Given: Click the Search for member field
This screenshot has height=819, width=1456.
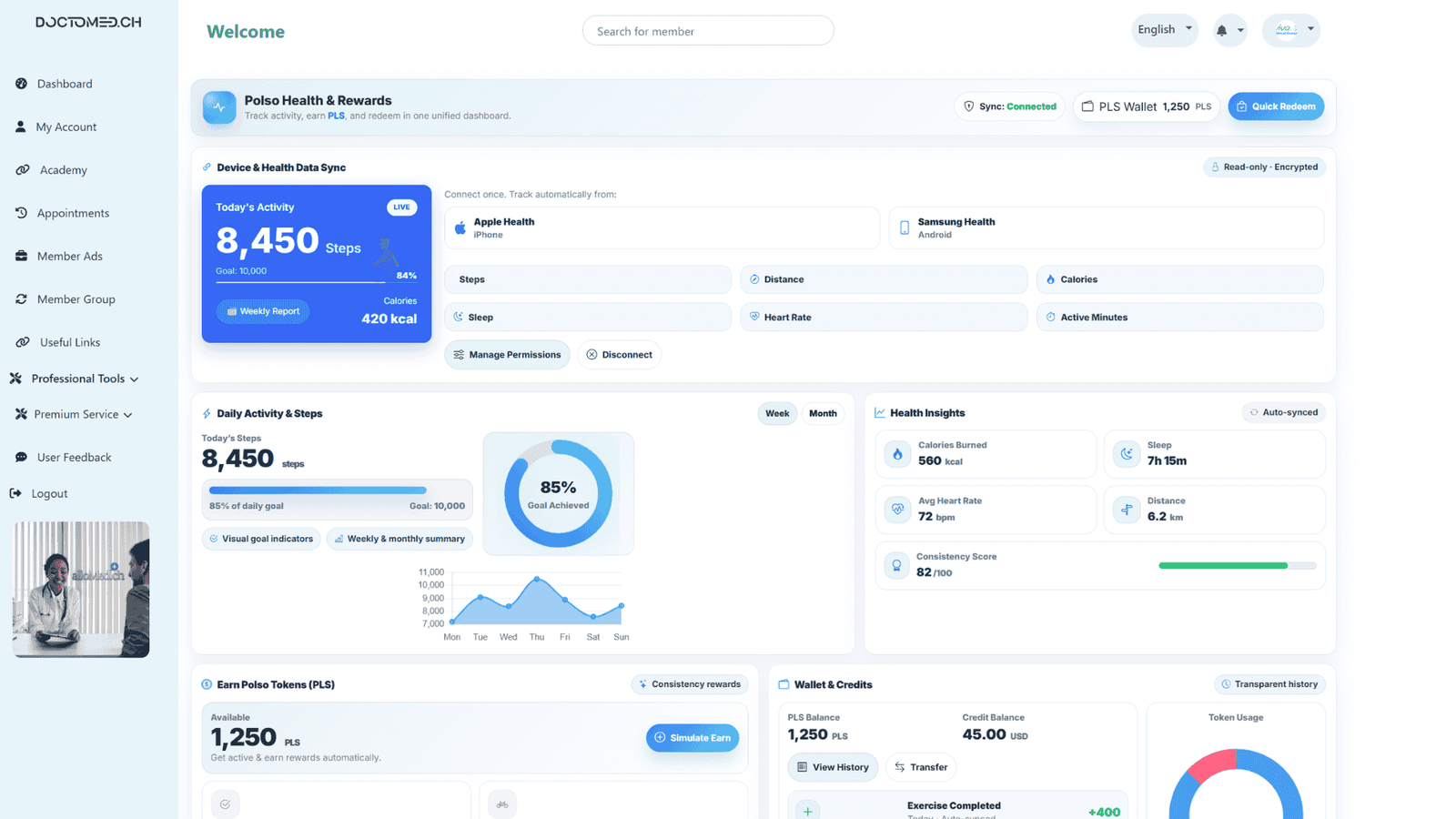Looking at the screenshot, I should 707,31.
